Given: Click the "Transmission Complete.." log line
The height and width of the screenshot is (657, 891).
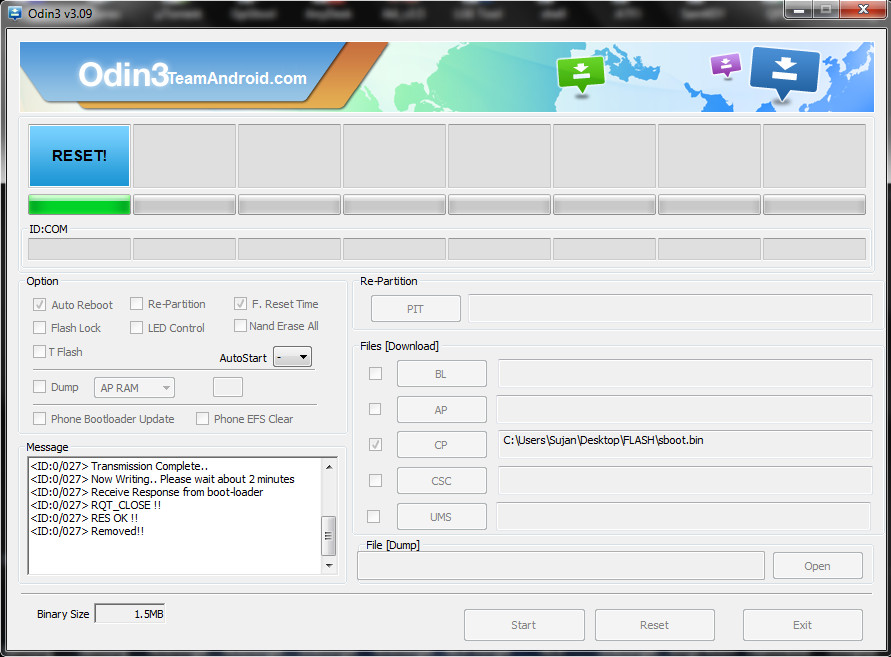Looking at the screenshot, I should (119, 466).
